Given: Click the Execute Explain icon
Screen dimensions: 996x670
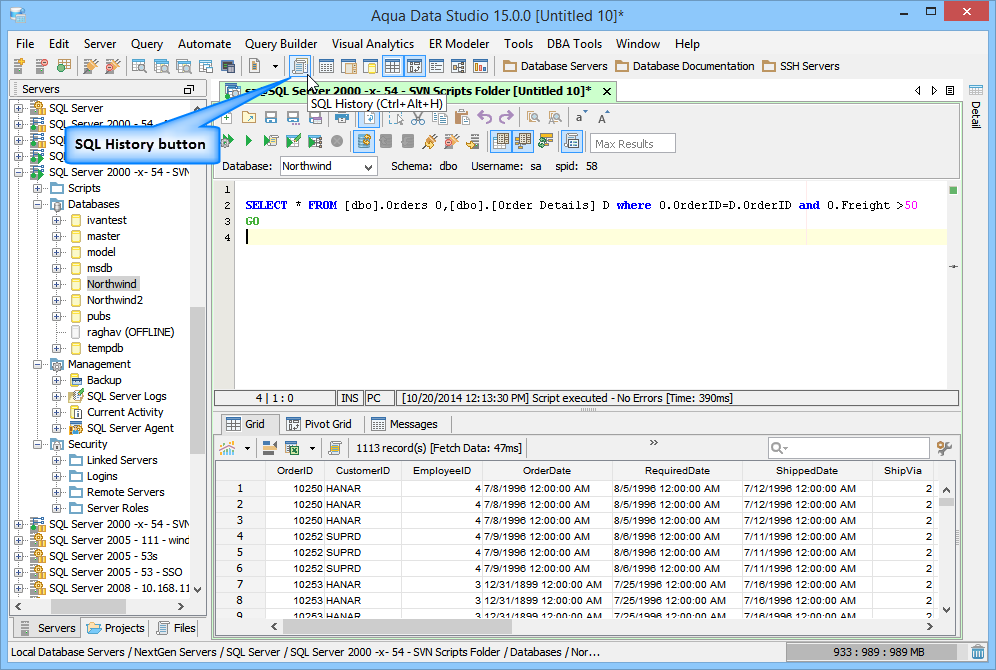Looking at the screenshot, I should (314, 141).
